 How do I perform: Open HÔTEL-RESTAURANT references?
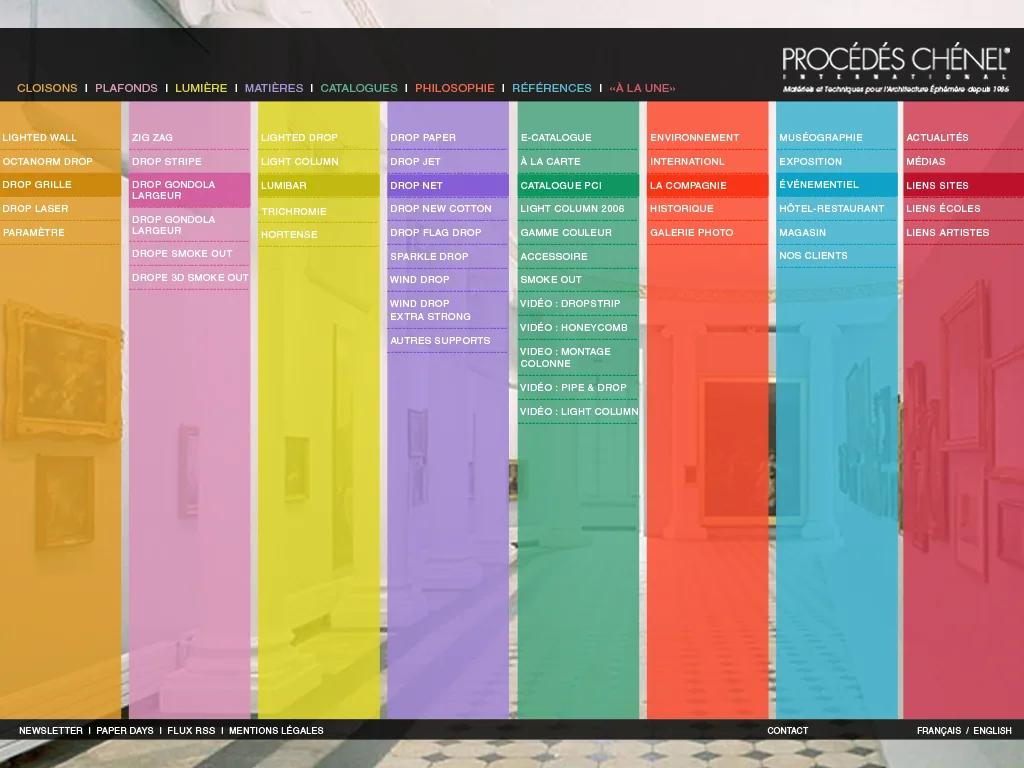pyautogui.click(x=831, y=208)
